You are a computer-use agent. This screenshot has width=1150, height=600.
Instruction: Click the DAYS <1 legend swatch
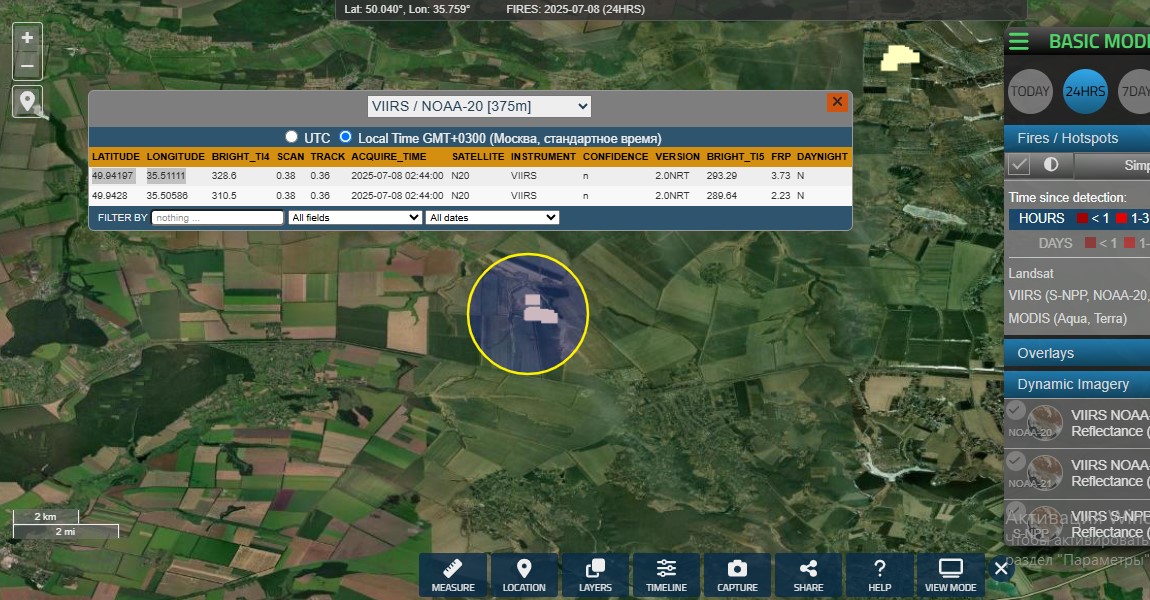click(x=1091, y=243)
